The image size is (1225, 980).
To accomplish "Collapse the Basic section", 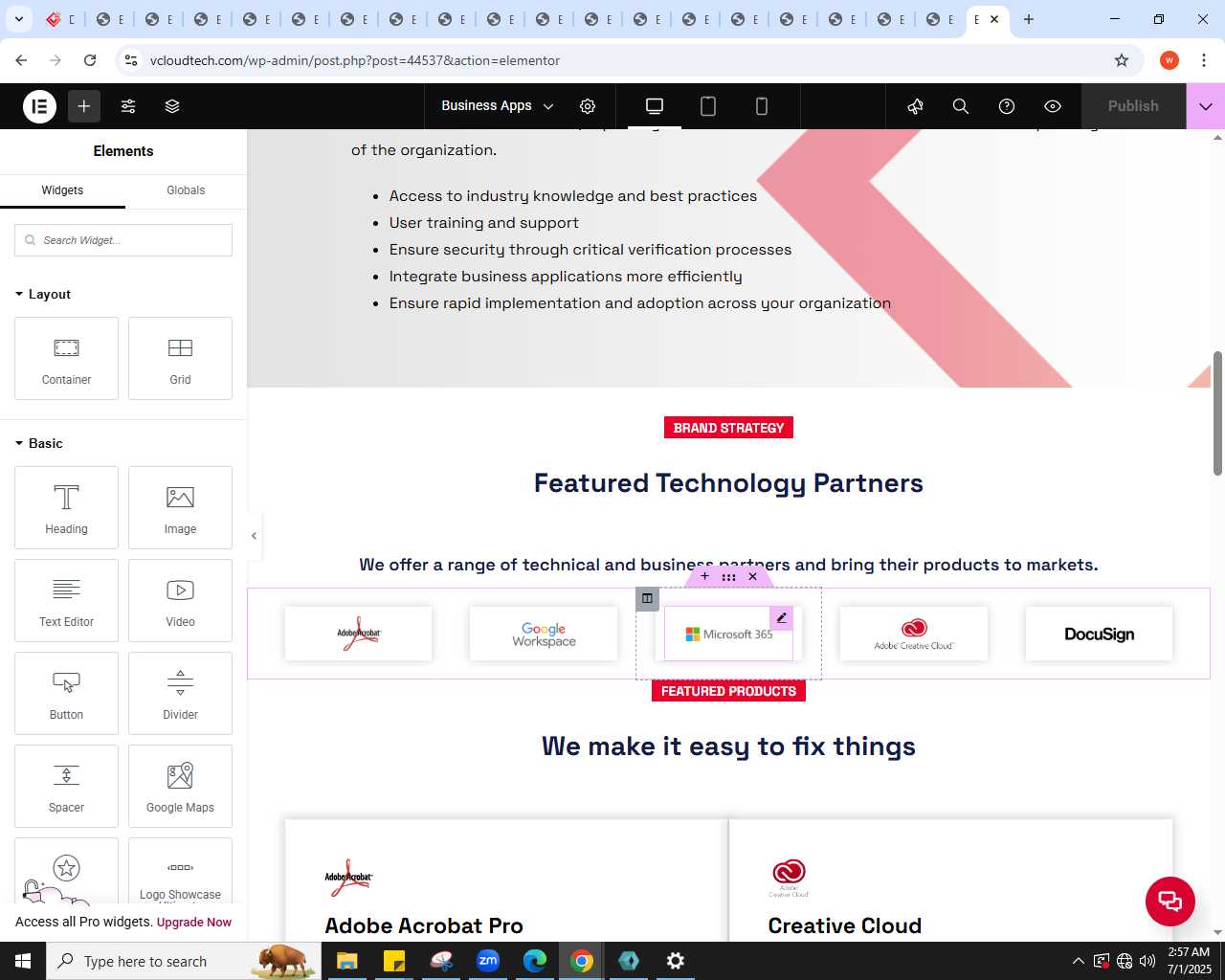I will pos(39,443).
